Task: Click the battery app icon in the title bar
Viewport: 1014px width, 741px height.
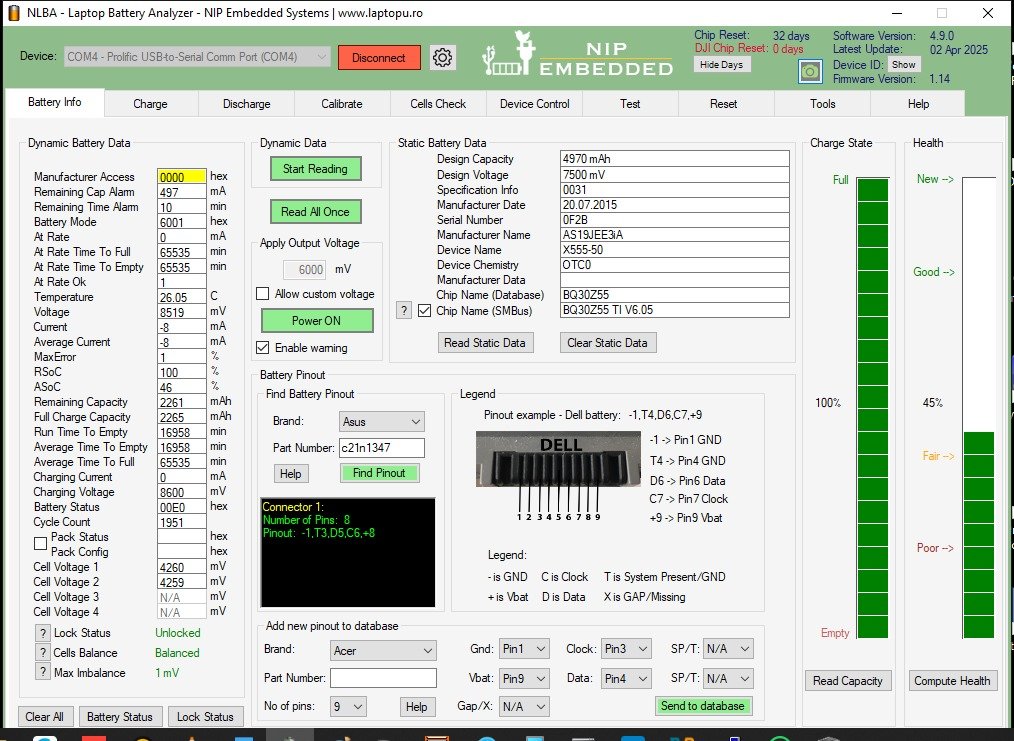Action: pyautogui.click(x=13, y=13)
